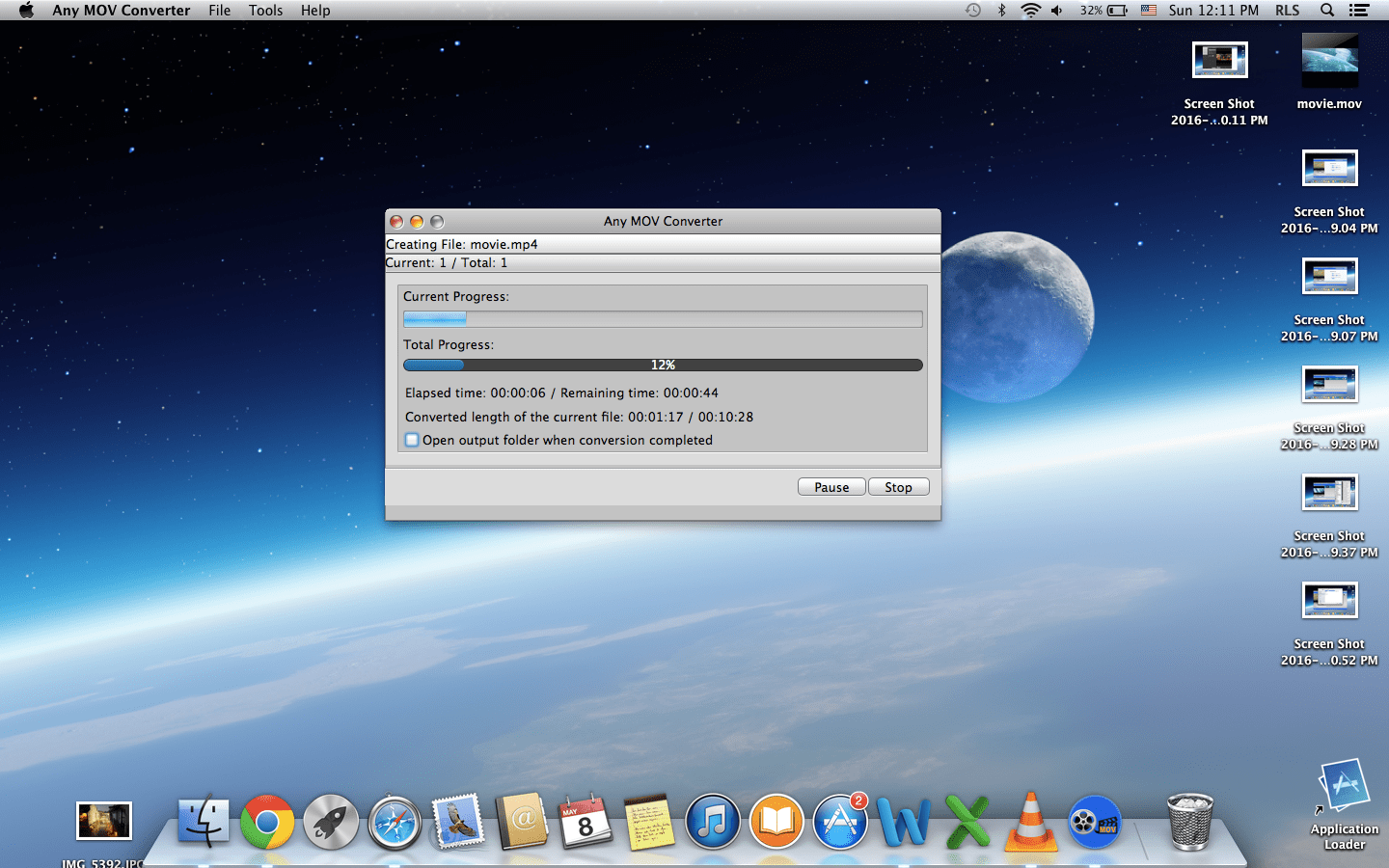Select Application Loader desktop shortcut

pyautogui.click(x=1344, y=803)
